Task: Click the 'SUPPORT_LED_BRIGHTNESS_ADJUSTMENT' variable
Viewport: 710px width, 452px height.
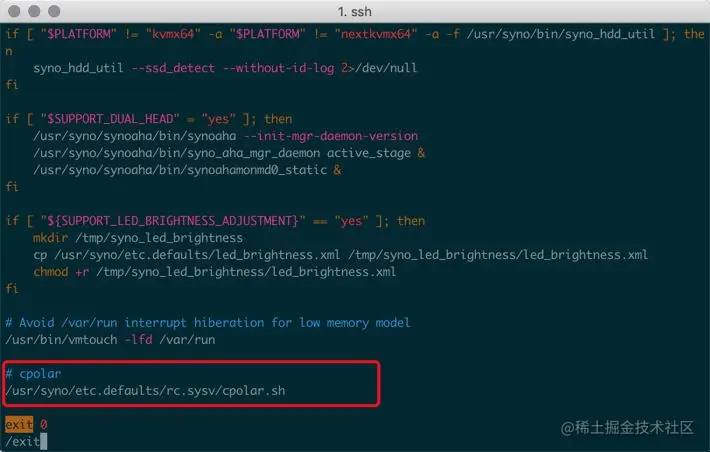Action: pyautogui.click(x=176, y=221)
